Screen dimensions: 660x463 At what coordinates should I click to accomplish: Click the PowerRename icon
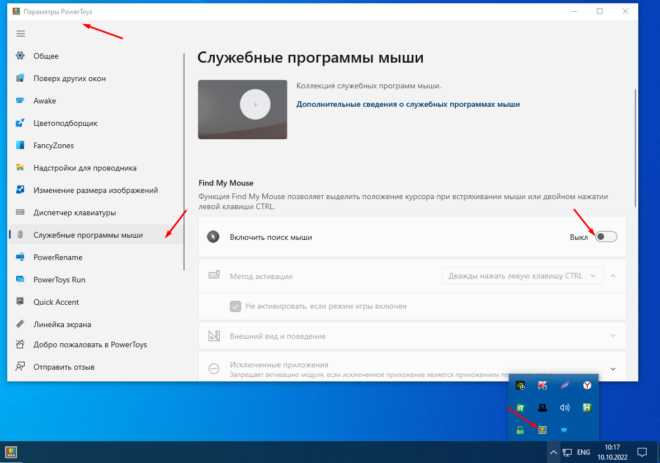(20, 257)
